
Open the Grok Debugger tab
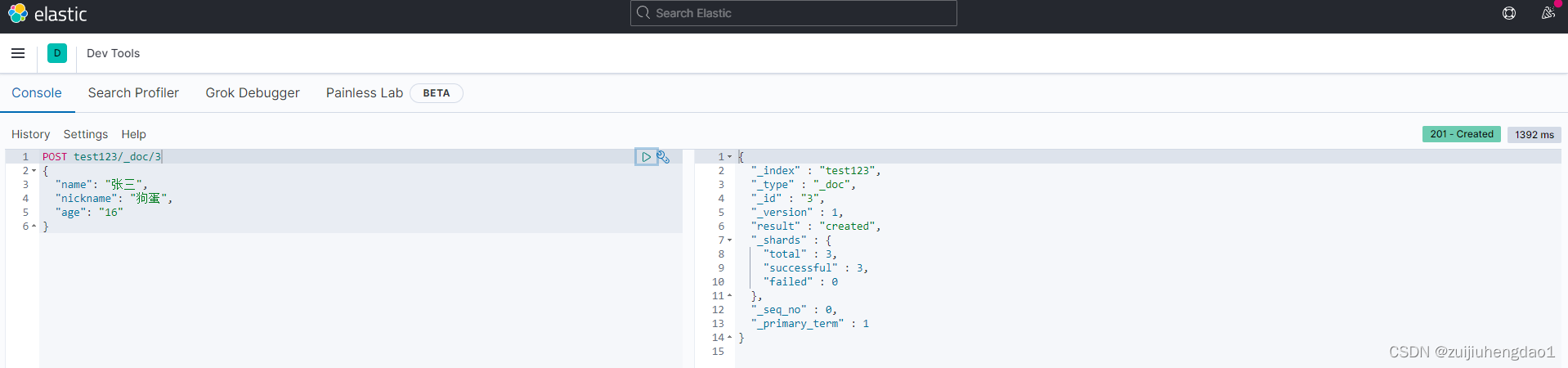pos(253,93)
